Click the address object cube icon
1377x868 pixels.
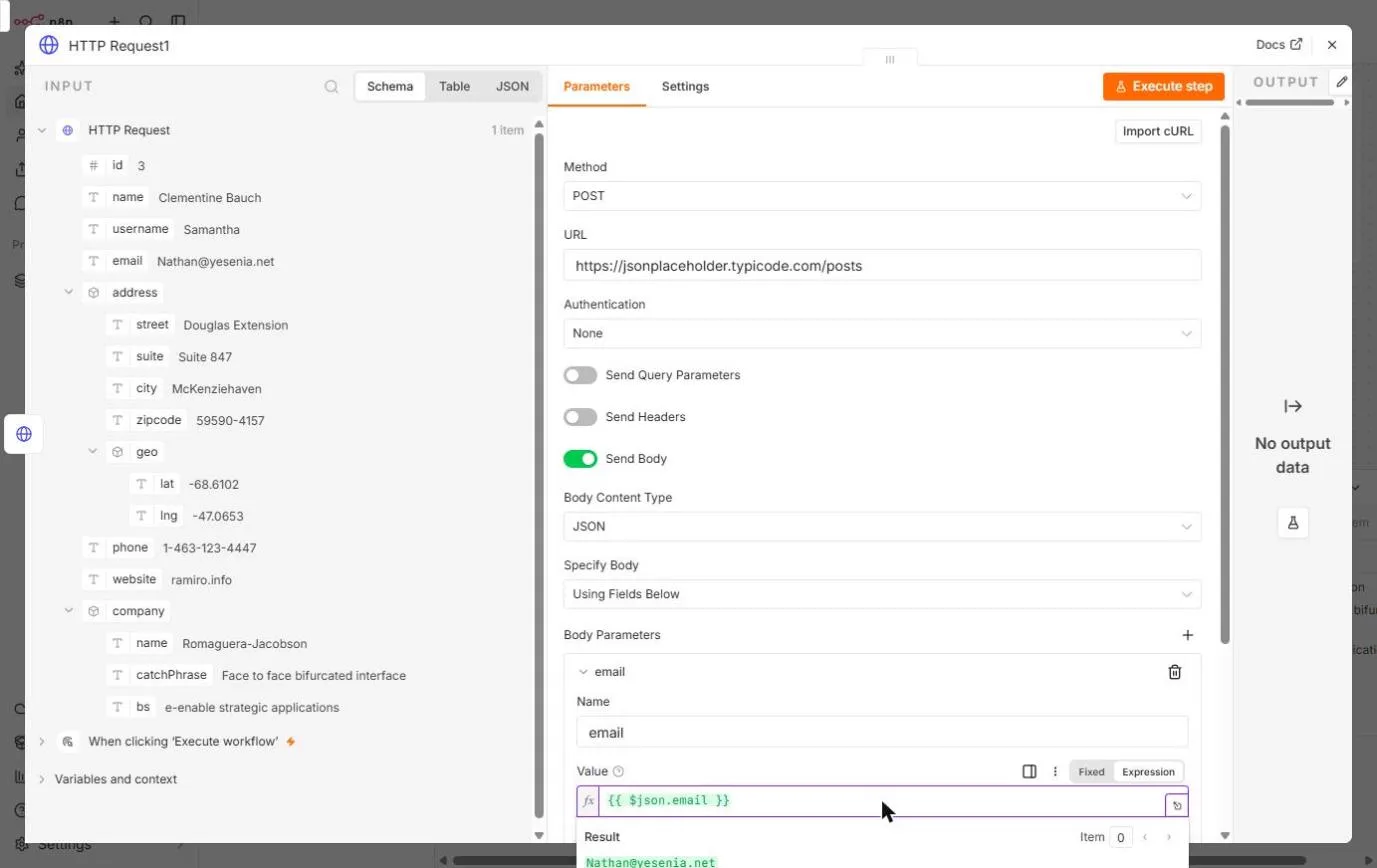click(94, 293)
